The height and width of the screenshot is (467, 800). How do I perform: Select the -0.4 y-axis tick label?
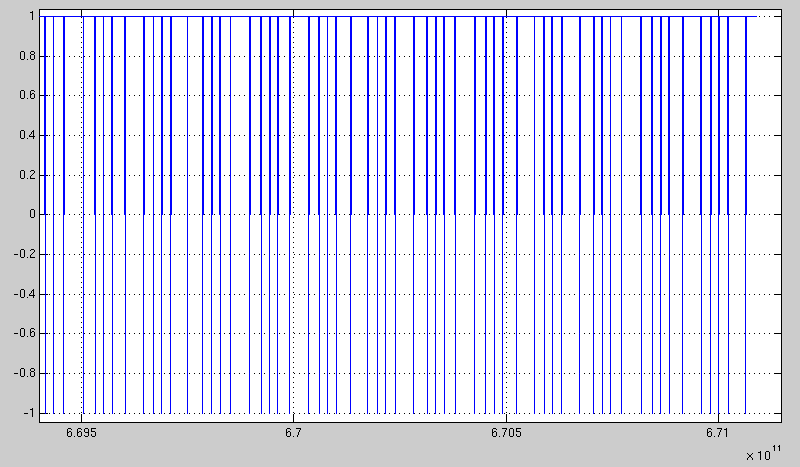point(23,294)
